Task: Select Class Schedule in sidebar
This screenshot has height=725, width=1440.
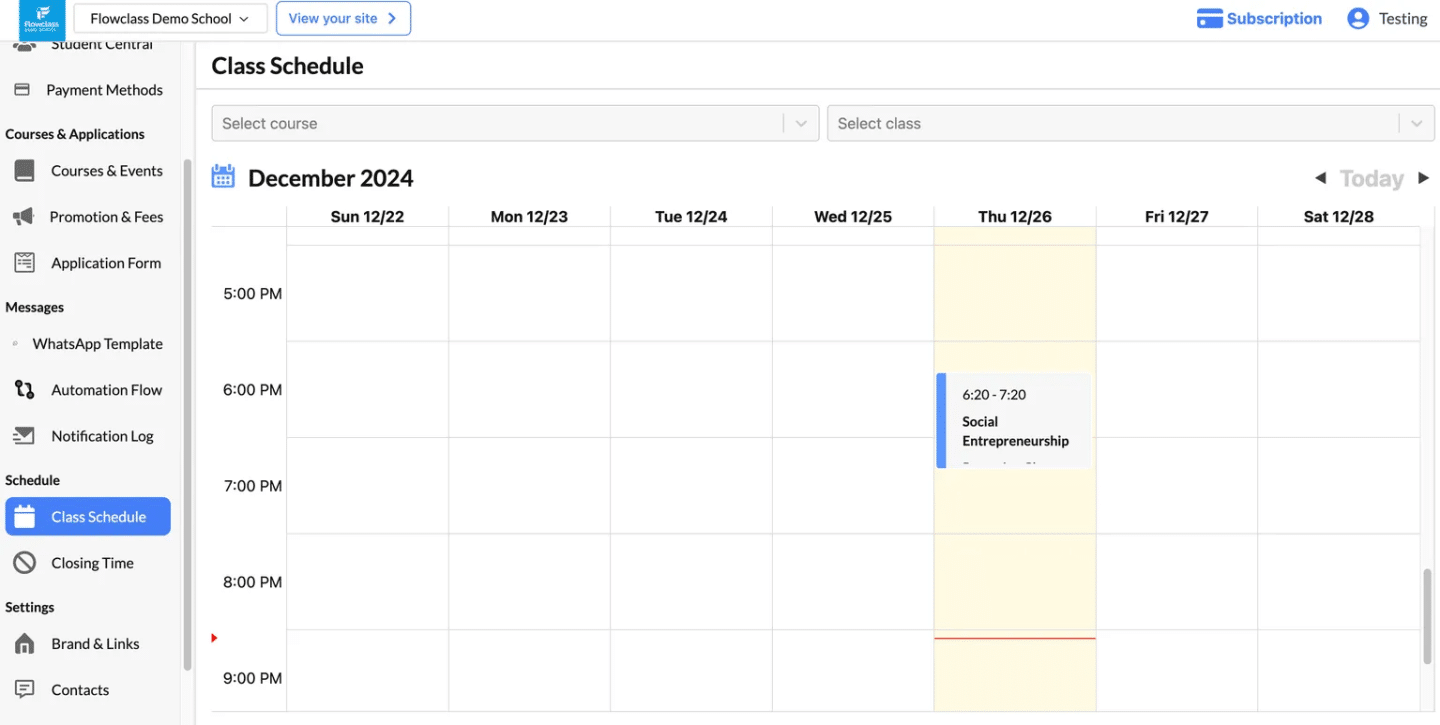Action: 88,517
